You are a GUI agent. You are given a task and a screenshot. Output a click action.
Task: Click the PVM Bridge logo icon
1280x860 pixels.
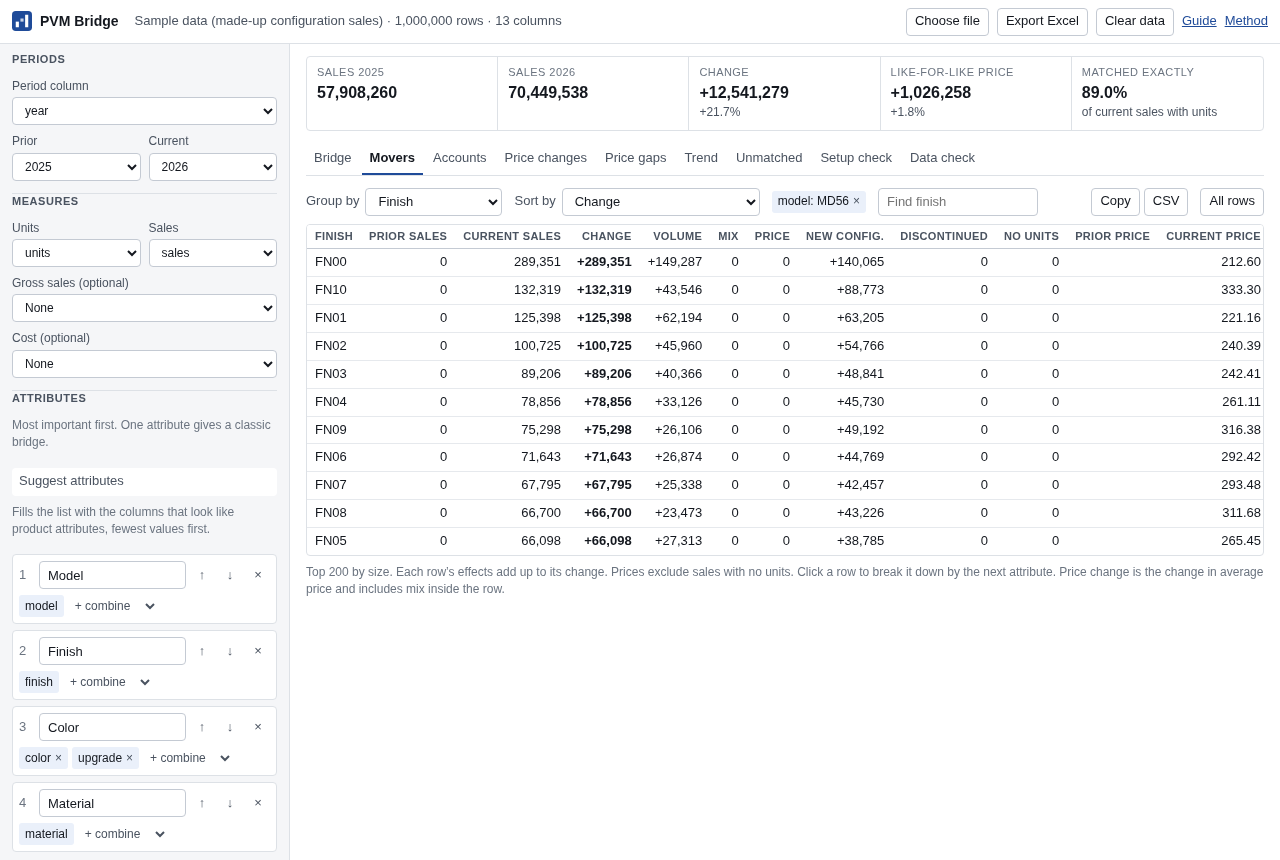22,21
